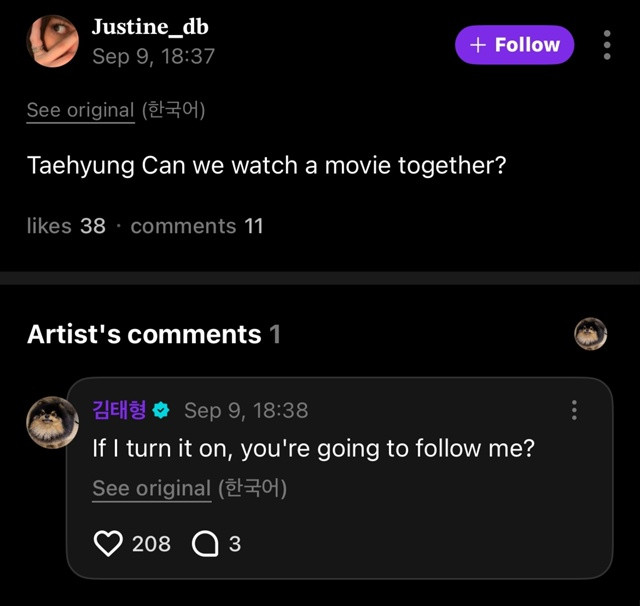Click the Artist's comments heading

point(144,334)
